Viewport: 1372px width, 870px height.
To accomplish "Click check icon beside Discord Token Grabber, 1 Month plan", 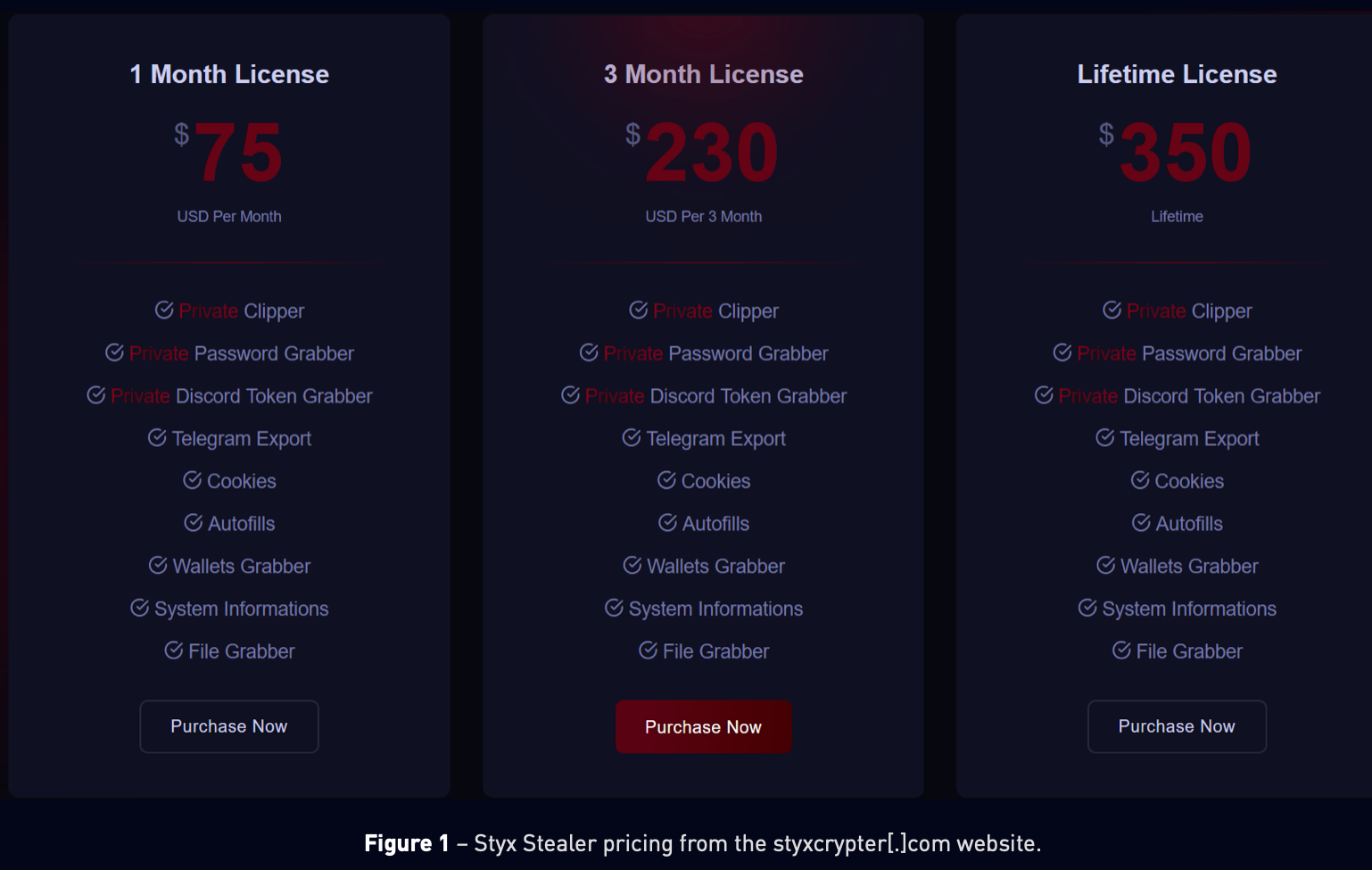I will coord(96,394).
